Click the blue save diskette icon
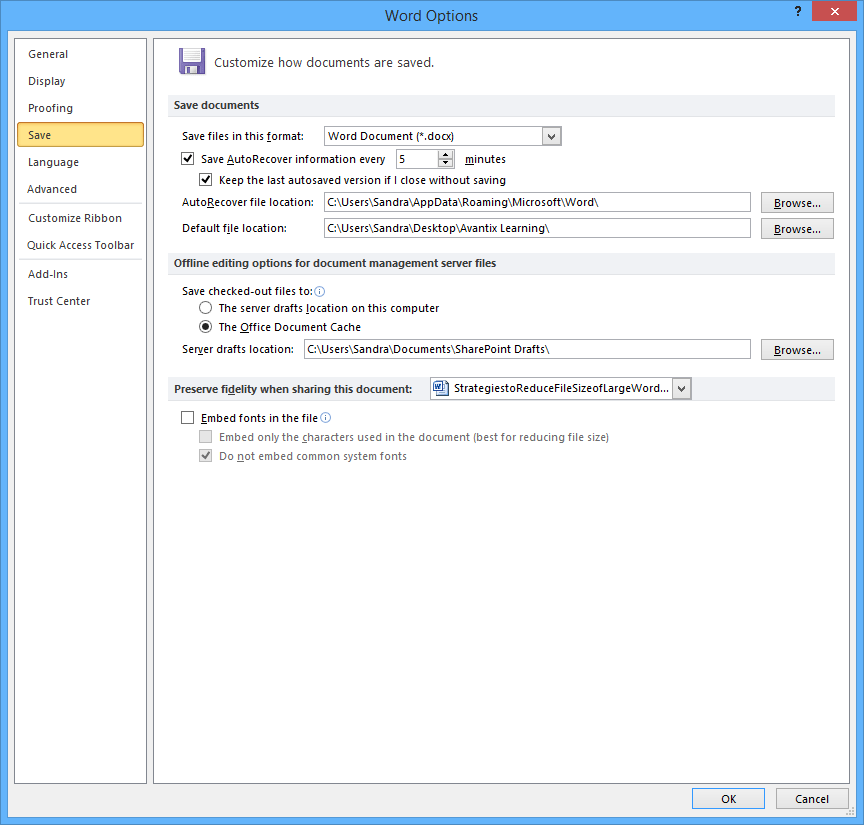The image size is (864, 825). (x=191, y=61)
